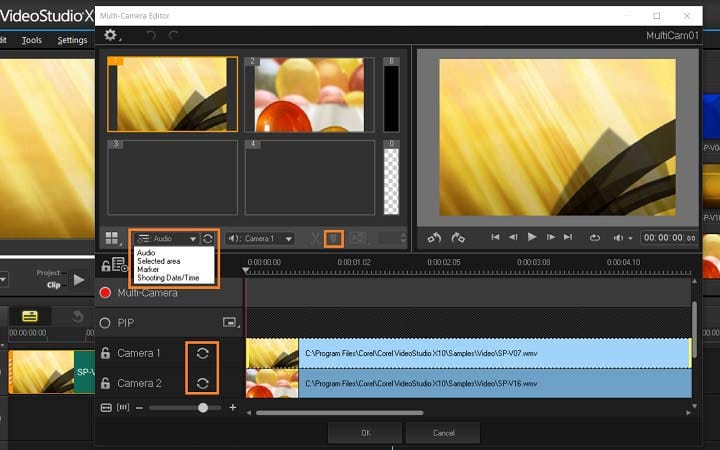Play clip in main VideoStudio preview
The width and height of the screenshot is (720, 450).
(79, 279)
